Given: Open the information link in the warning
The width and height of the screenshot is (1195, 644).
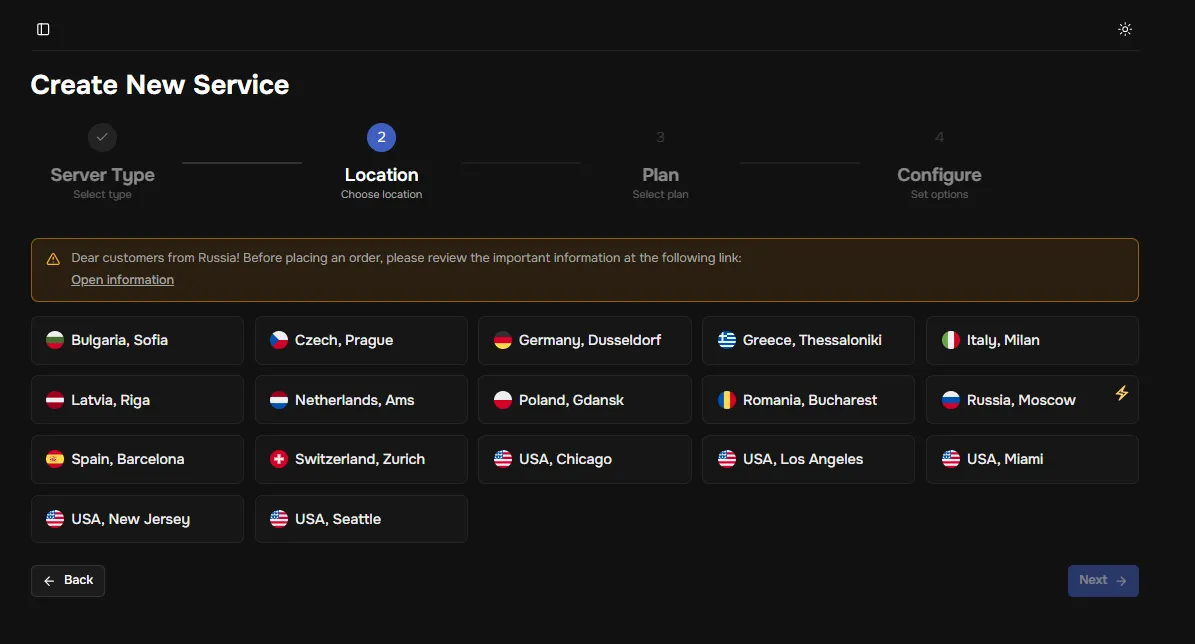Looking at the screenshot, I should coord(122,280).
